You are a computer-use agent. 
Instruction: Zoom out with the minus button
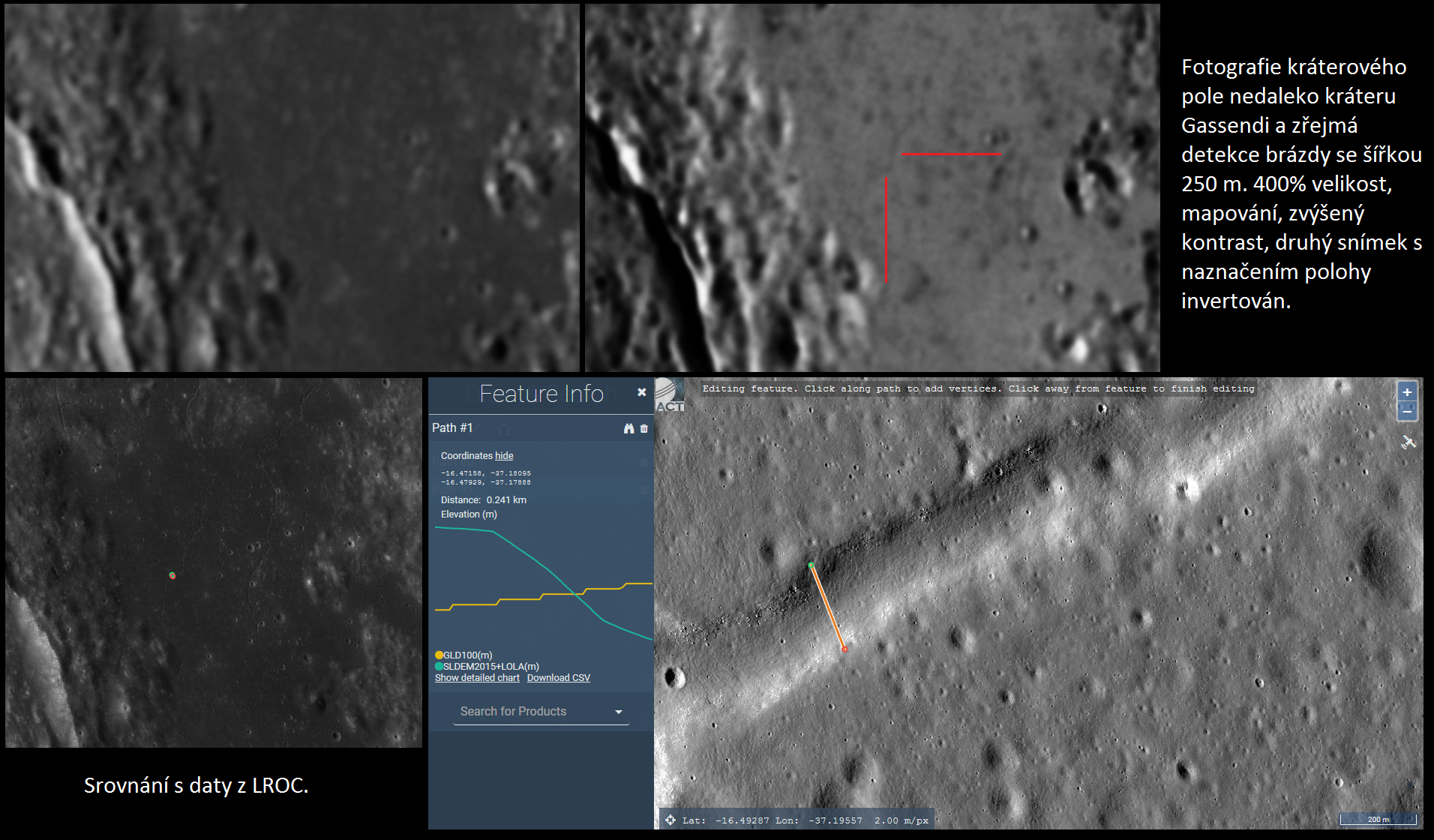(x=1407, y=411)
